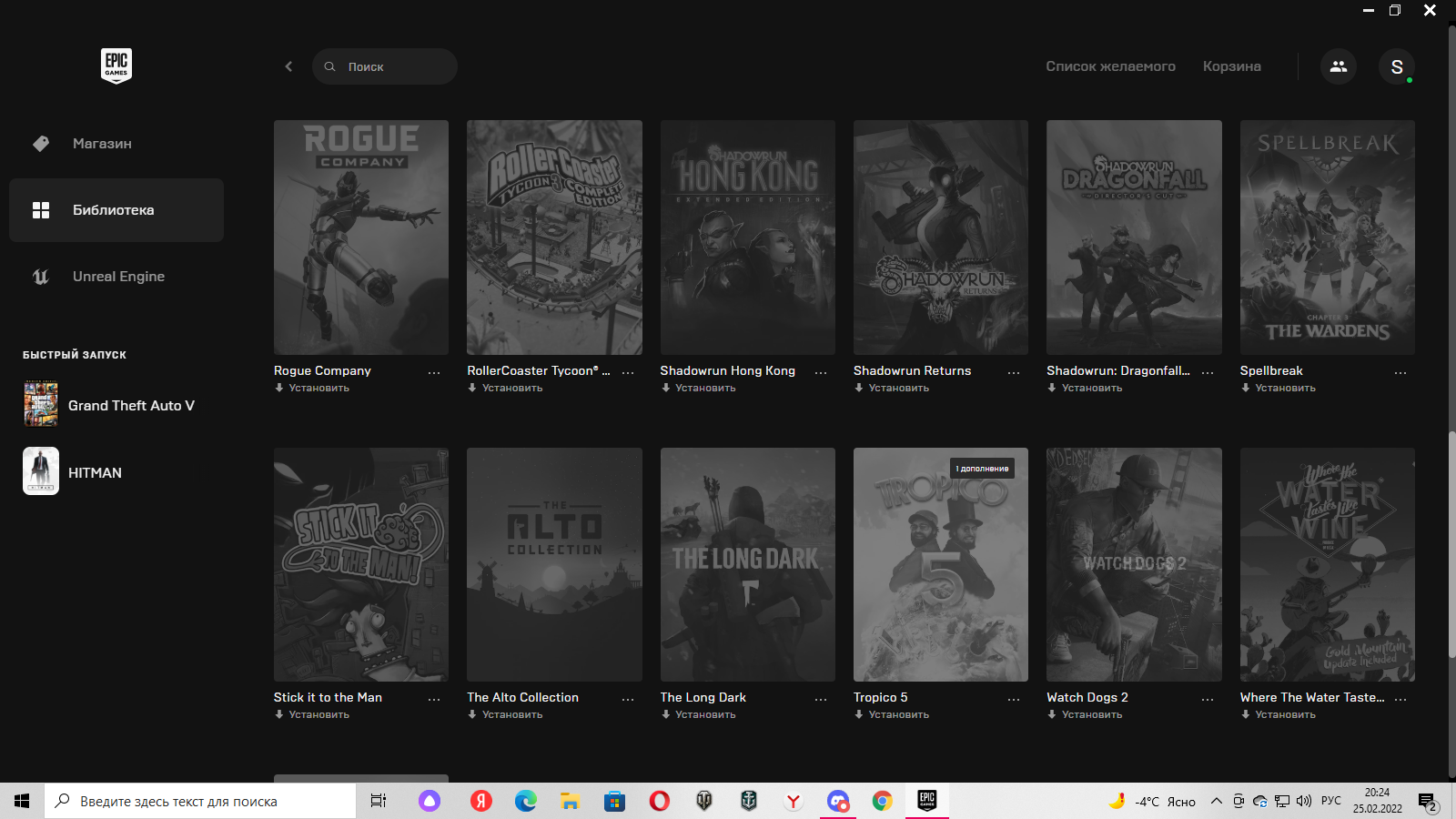Open Opera browser from taskbar

pyautogui.click(x=660, y=801)
